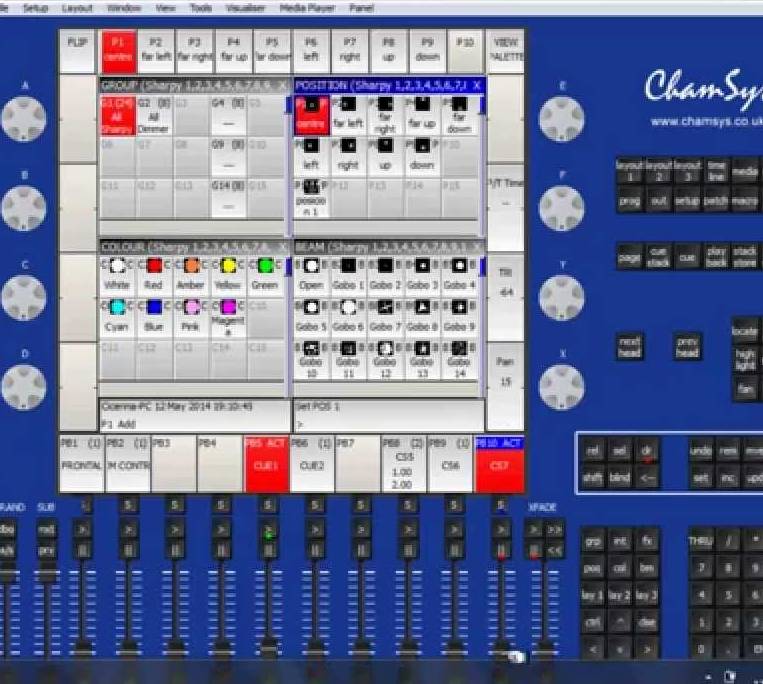Click the FLIP soft button

77,52
